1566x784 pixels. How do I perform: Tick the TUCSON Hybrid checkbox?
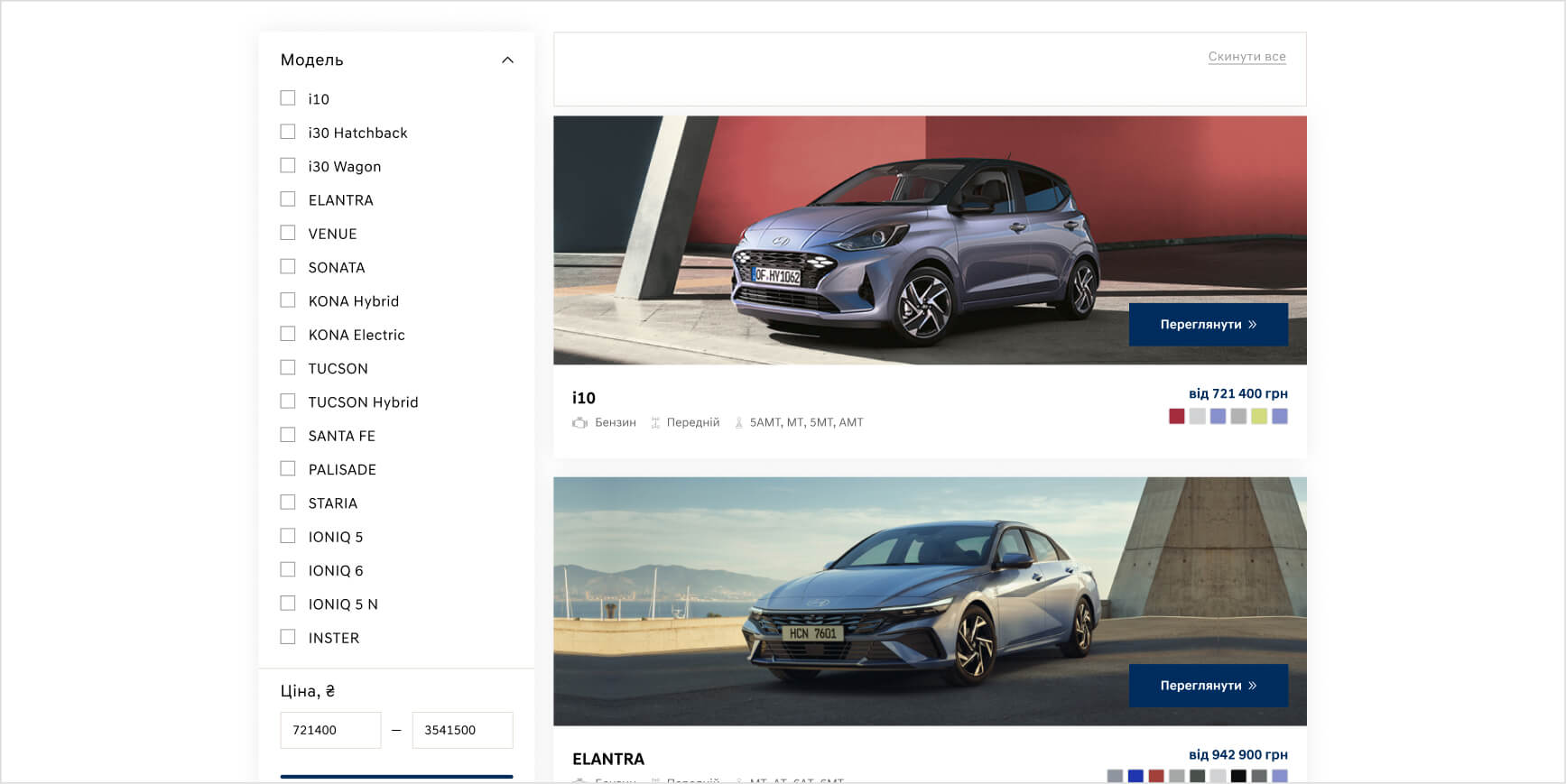(288, 401)
